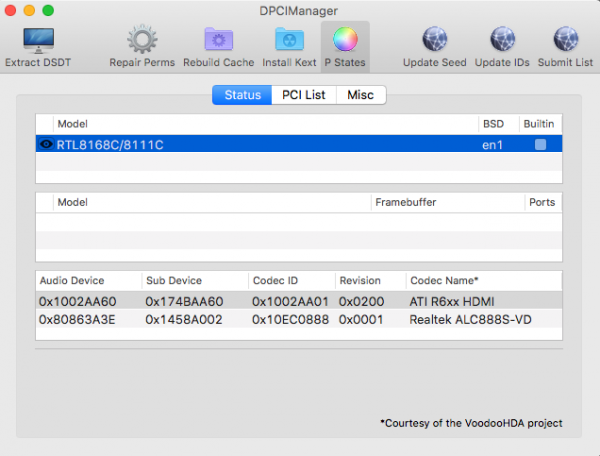Click the VoodooHDA courtesy note
The width and height of the screenshot is (600, 456).
pyautogui.click(x=471, y=423)
